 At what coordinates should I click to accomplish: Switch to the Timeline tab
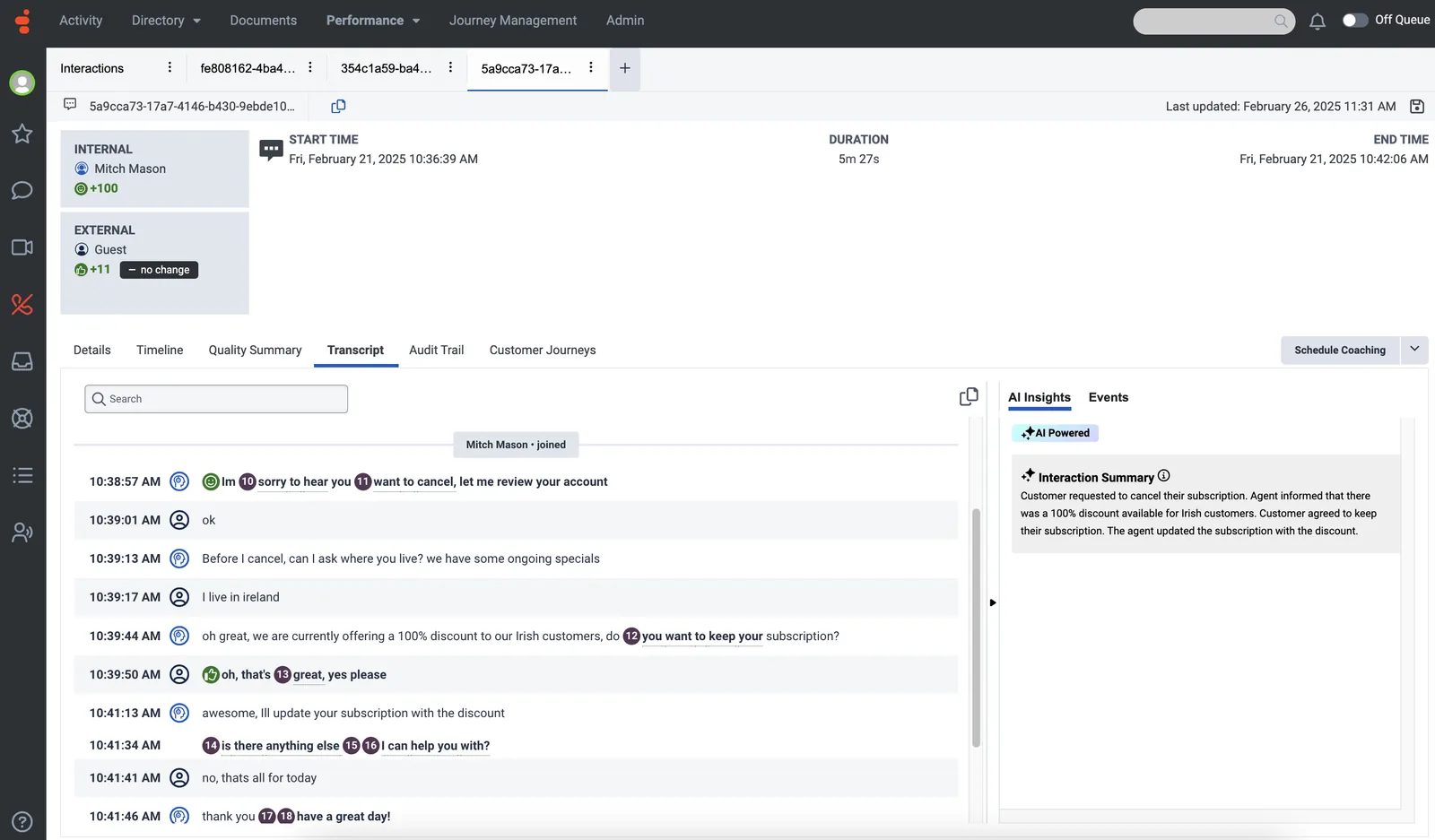[x=160, y=351]
